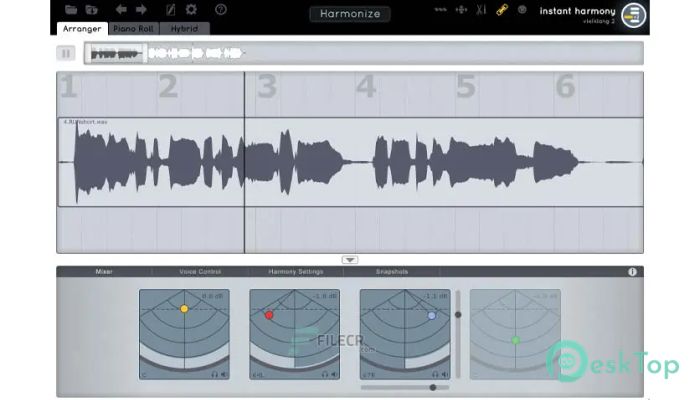Click the second folder save icon

tap(92, 9)
